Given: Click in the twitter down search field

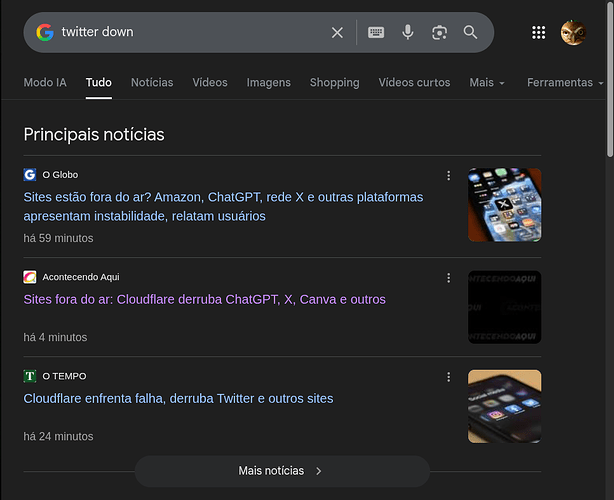Looking at the screenshot, I should coord(190,32).
